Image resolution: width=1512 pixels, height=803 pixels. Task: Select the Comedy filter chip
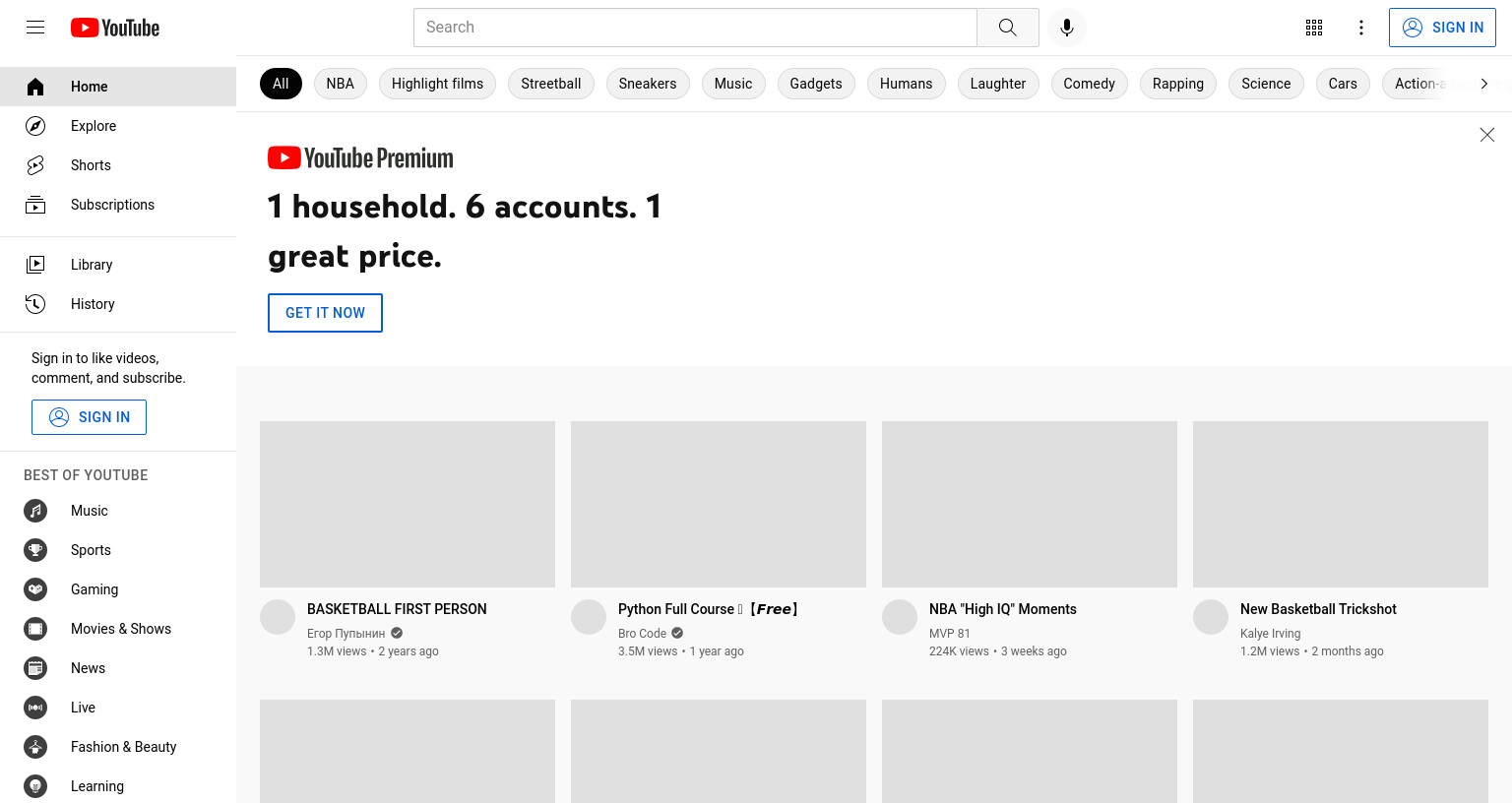point(1090,84)
